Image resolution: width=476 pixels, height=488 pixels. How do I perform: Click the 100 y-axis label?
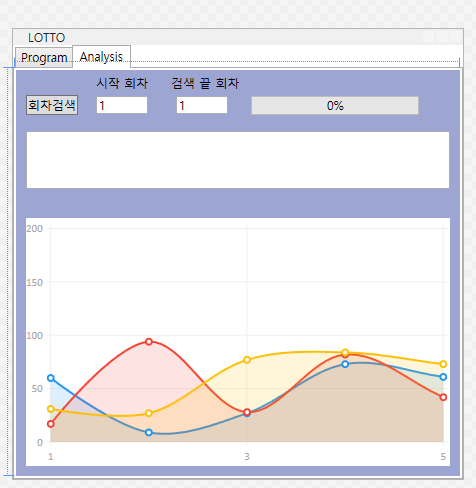pyautogui.click(x=35, y=336)
